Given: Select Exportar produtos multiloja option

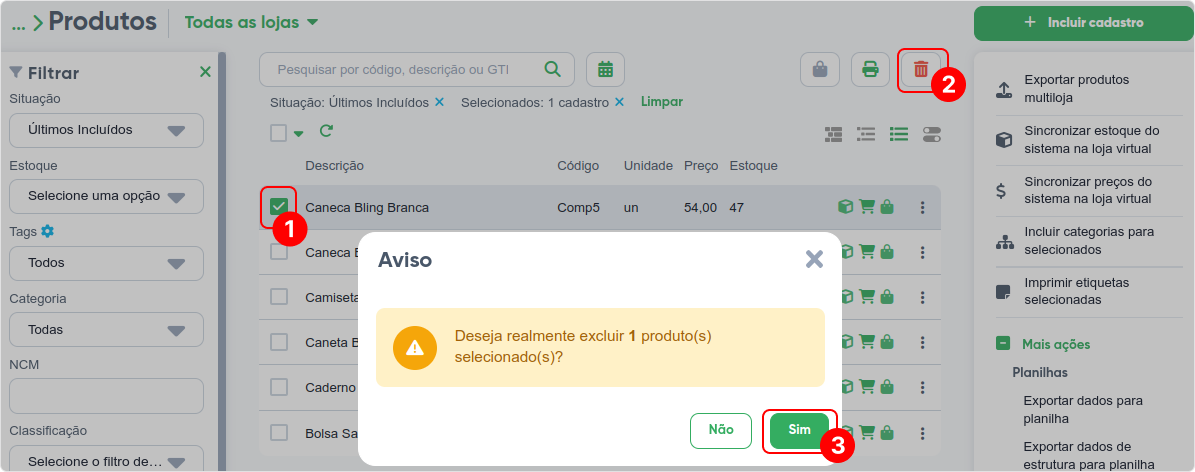Looking at the screenshot, I should [1076, 88].
